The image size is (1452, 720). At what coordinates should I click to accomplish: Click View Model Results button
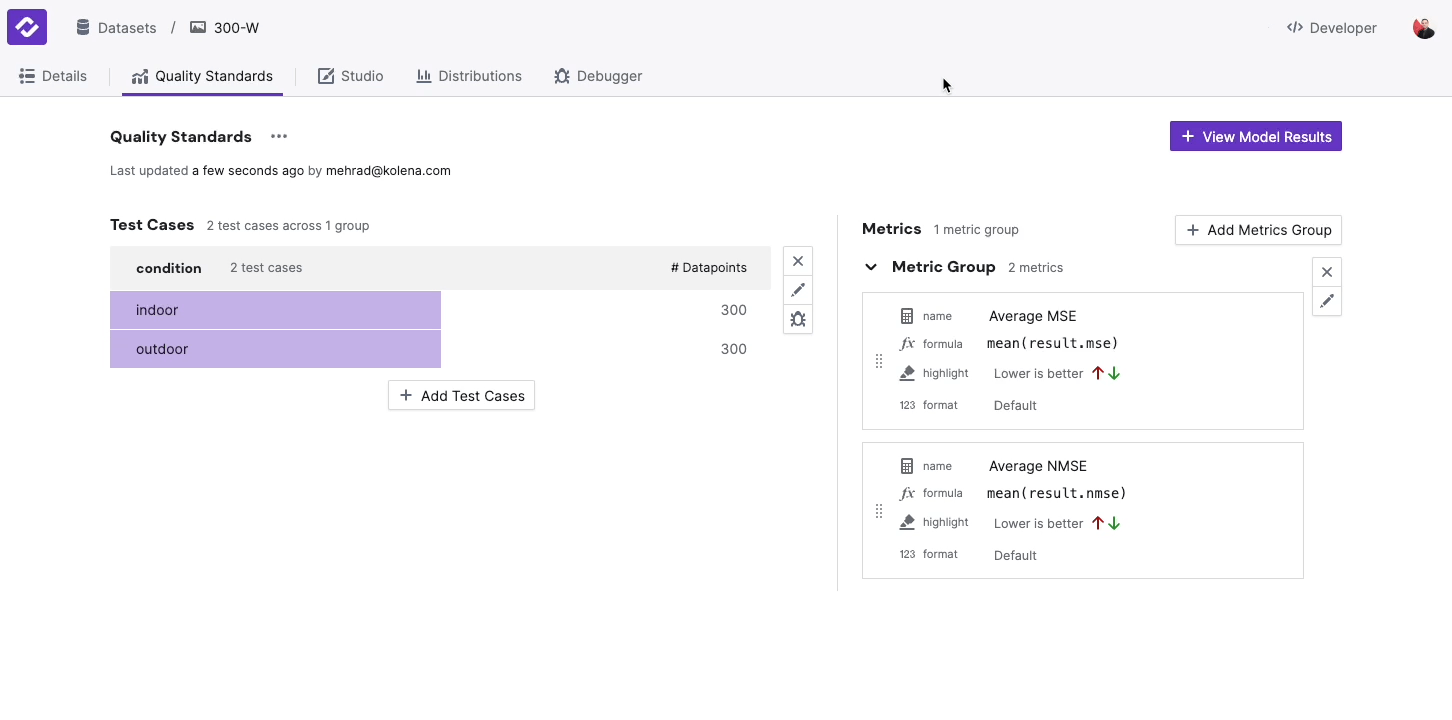tap(1255, 137)
